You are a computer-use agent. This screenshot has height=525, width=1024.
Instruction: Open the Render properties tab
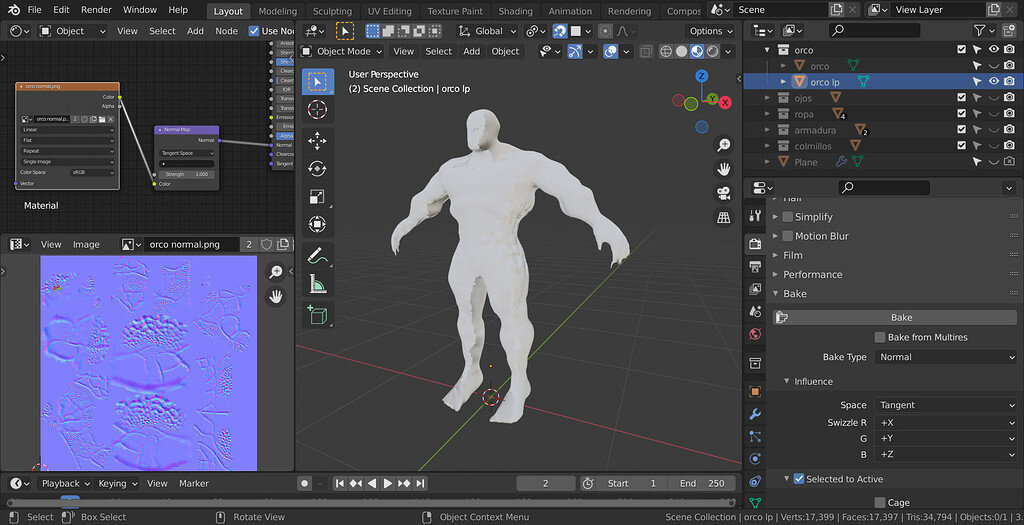click(x=755, y=244)
